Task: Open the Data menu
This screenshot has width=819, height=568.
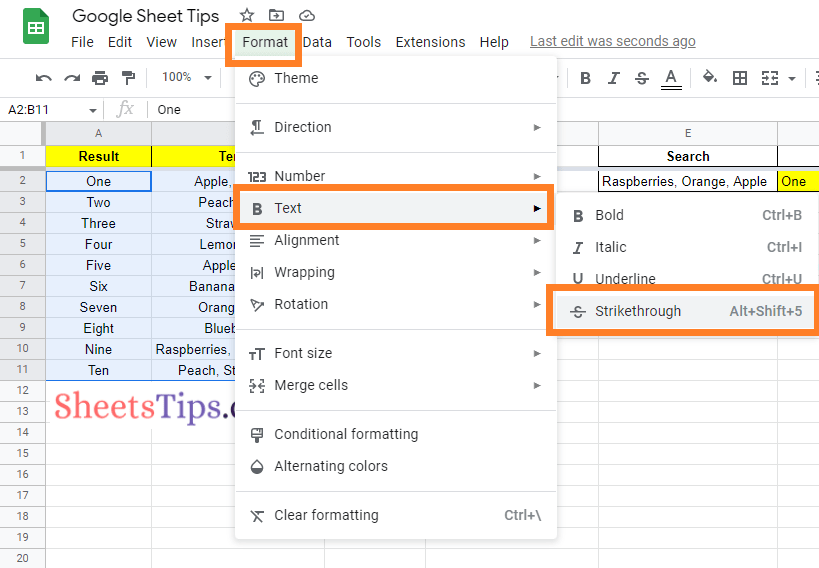Action: point(317,42)
